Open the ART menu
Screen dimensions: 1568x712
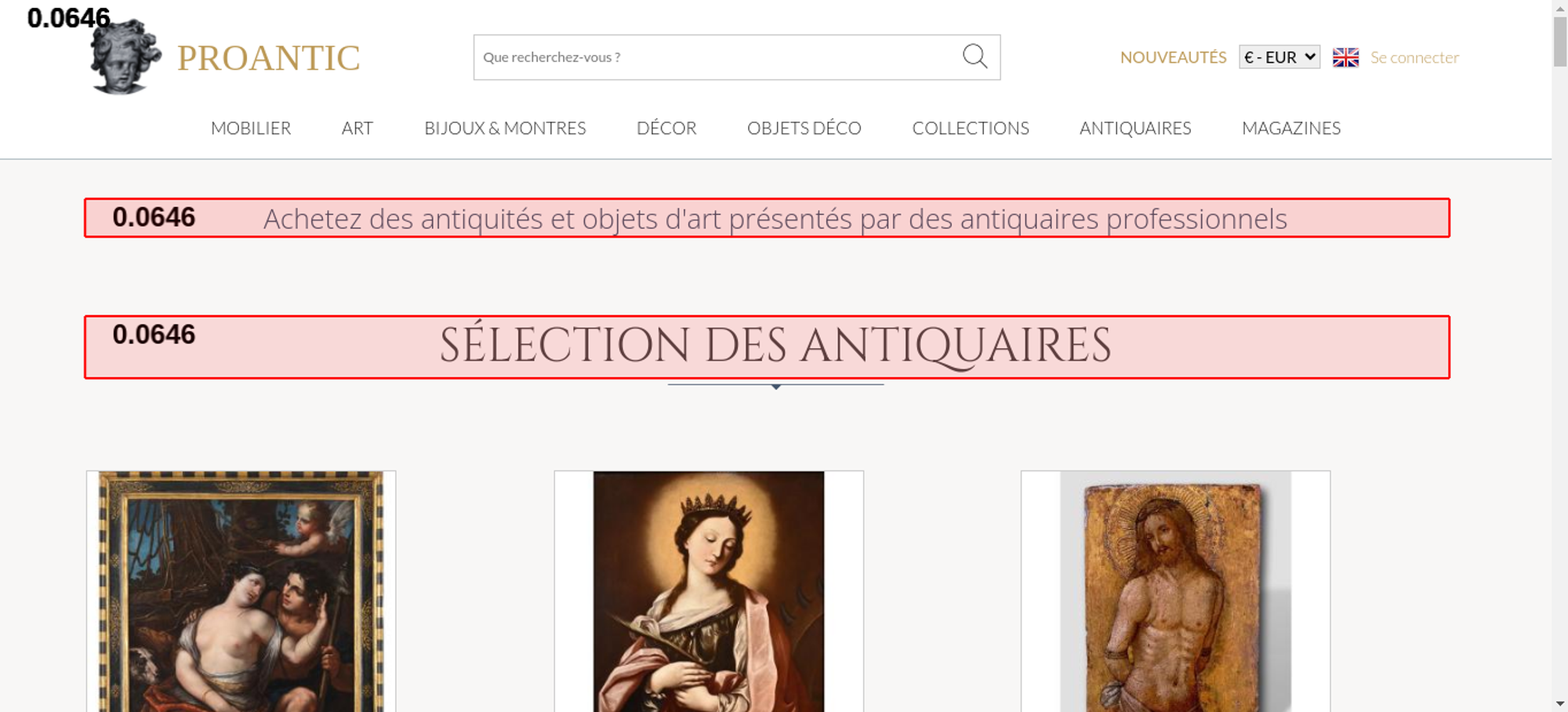click(x=358, y=128)
